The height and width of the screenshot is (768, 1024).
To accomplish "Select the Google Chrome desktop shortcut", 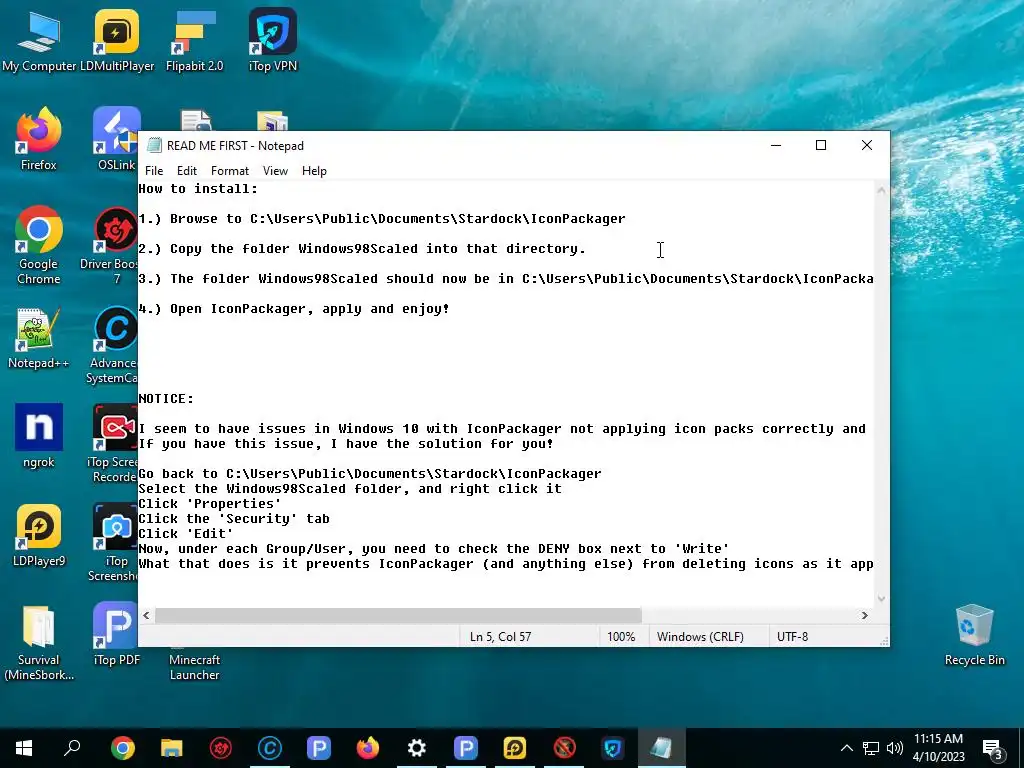I will [39, 245].
